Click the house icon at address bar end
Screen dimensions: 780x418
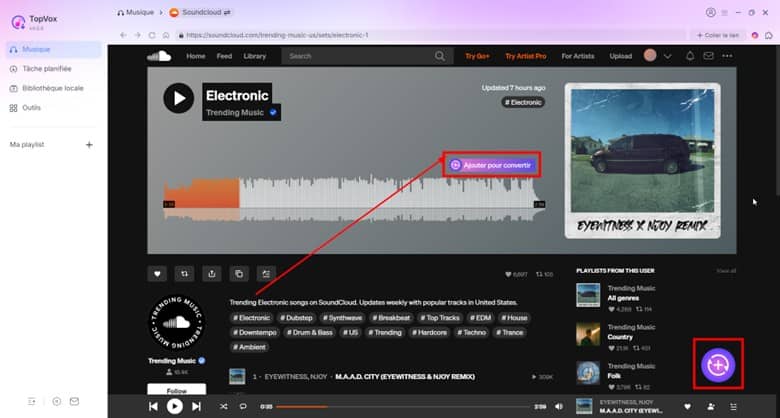[769, 35]
